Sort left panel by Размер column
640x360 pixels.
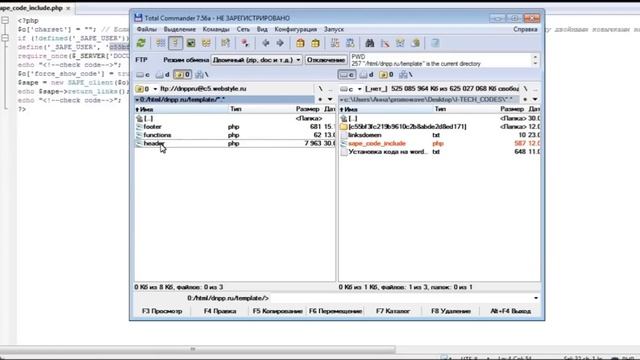coord(307,109)
